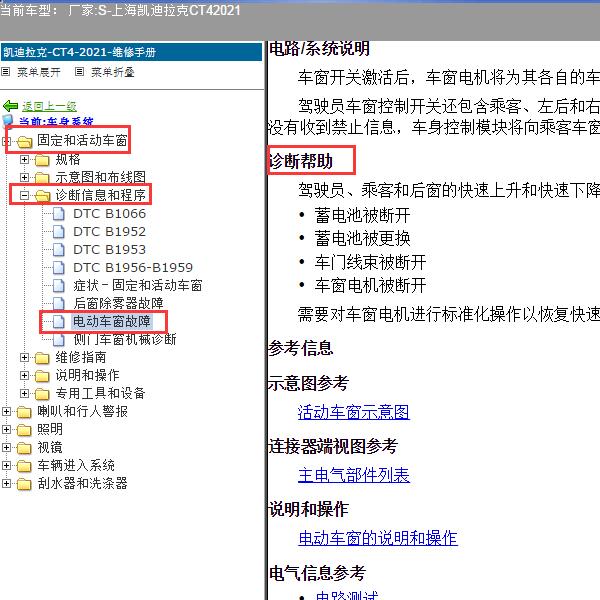Expand the 车辆进入系统 tree node
The height and width of the screenshot is (600, 600).
7,465
